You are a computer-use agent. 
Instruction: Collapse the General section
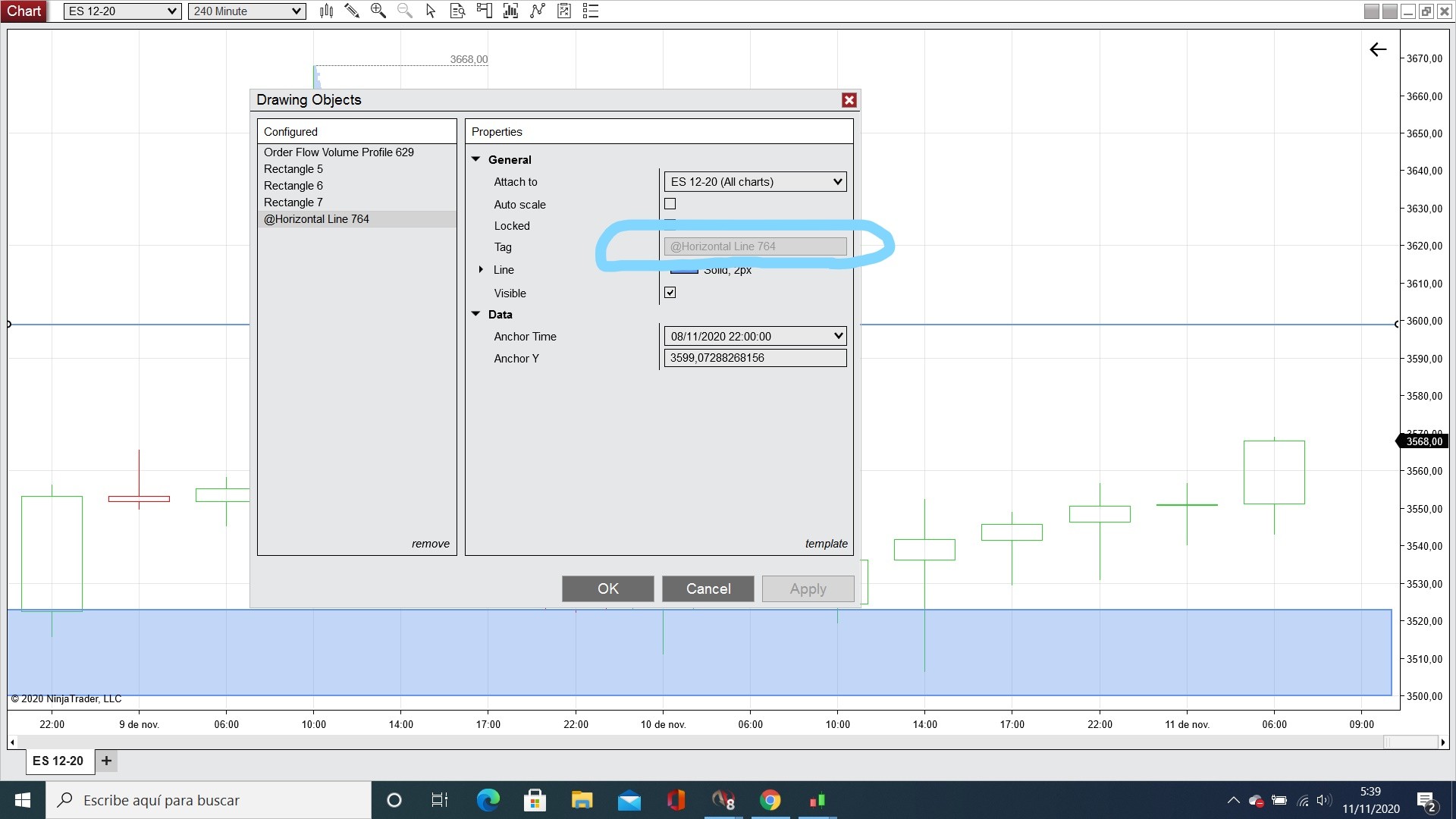476,159
